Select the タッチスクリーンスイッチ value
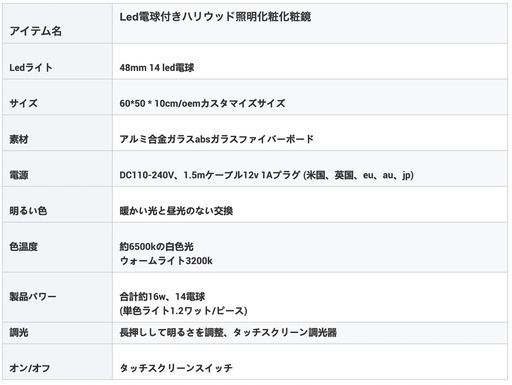The height and width of the screenshot is (385, 512). click(x=176, y=368)
